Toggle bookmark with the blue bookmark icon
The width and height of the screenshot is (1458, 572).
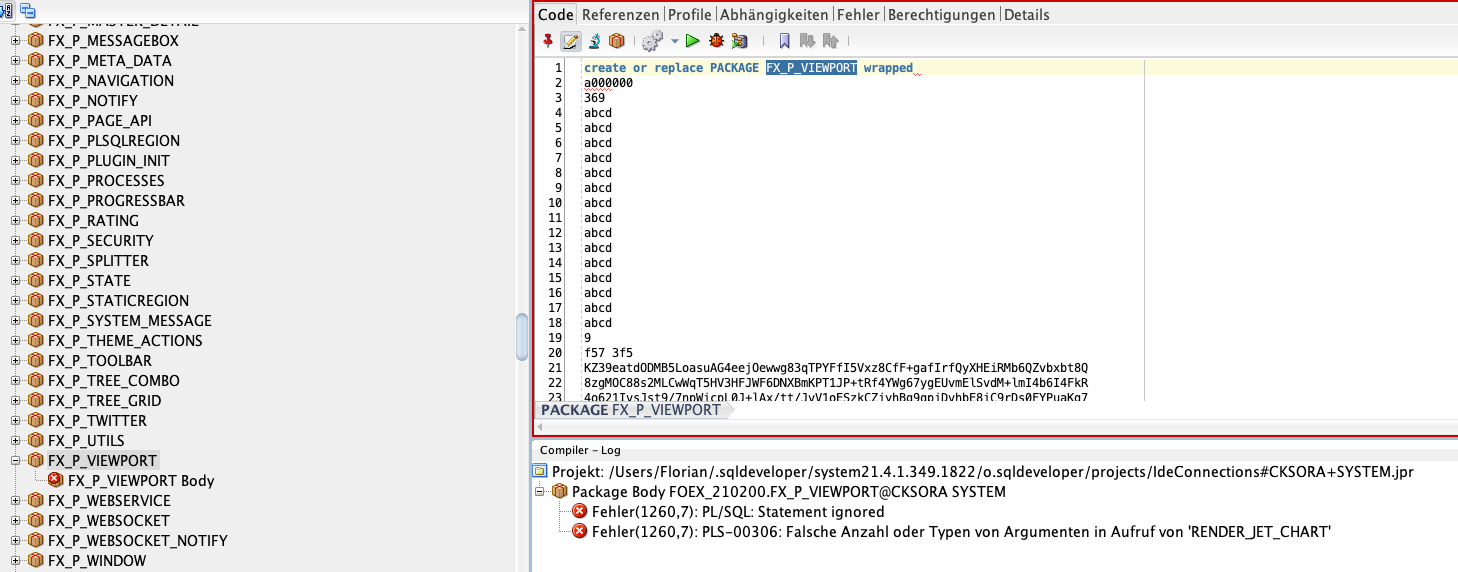coord(784,41)
